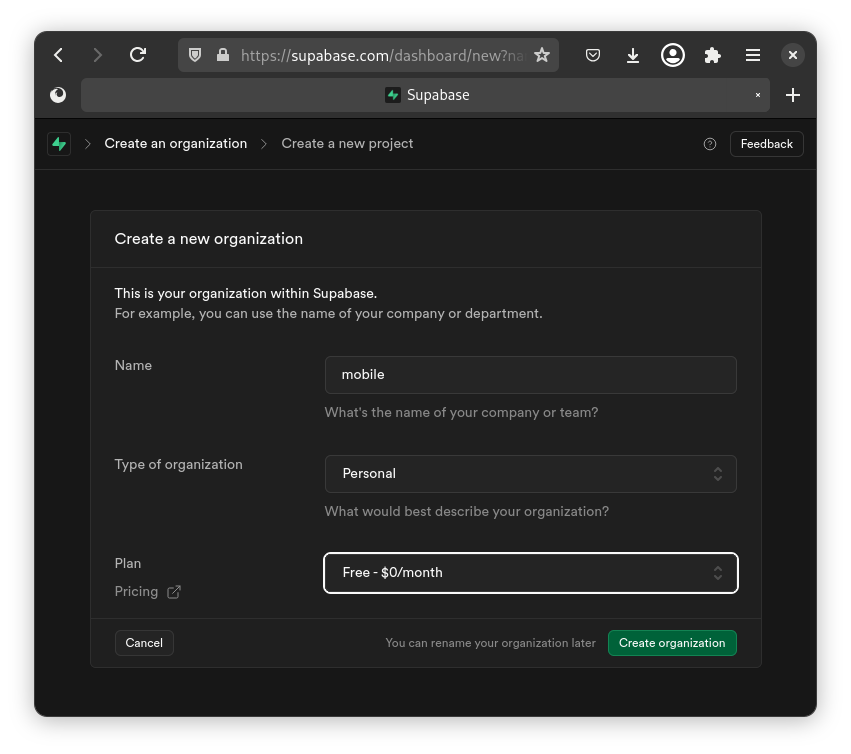
Task: Click the "Create a new organization" heading
Action: coord(208,239)
